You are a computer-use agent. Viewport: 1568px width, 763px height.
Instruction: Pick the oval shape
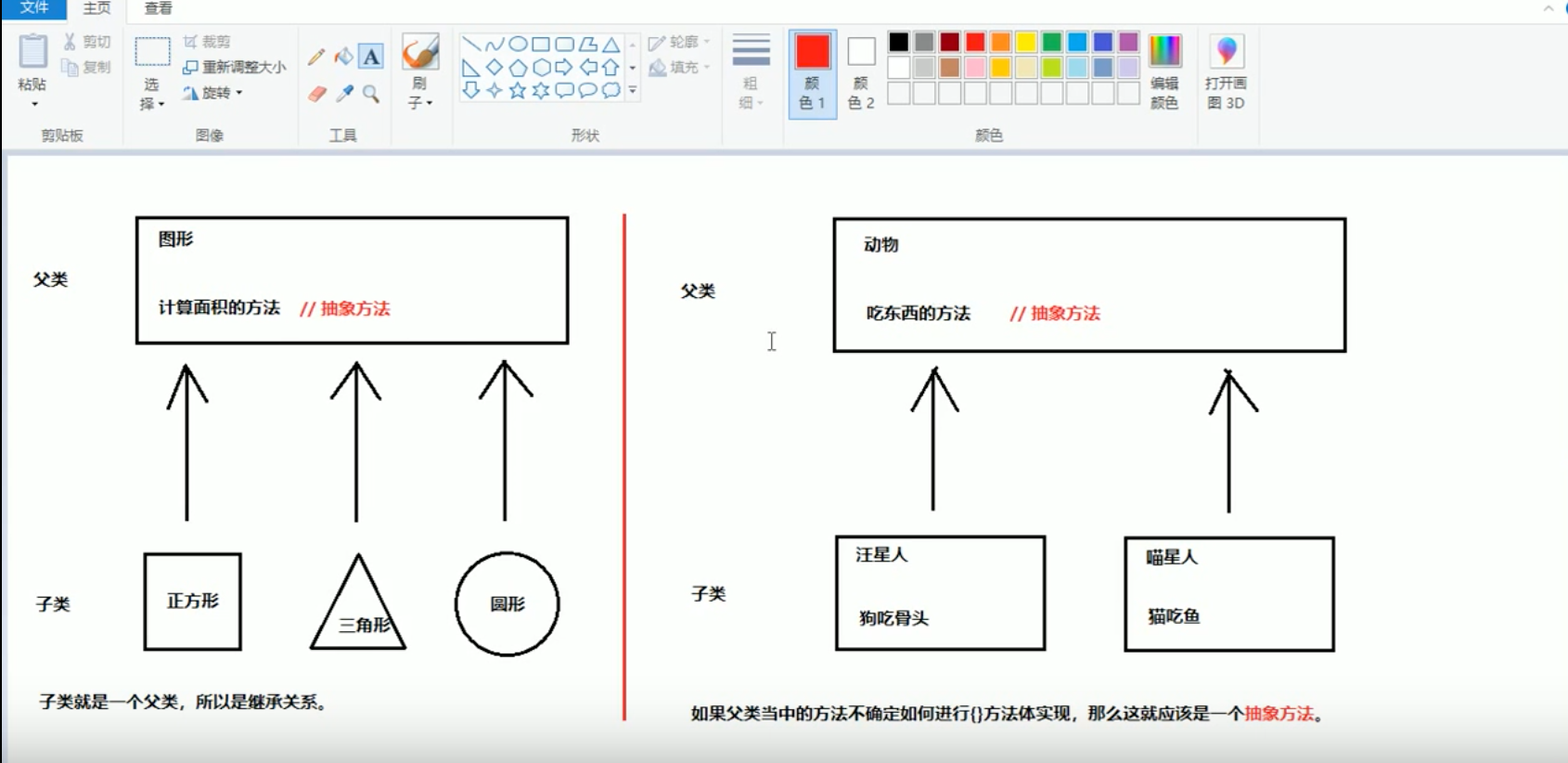pyautogui.click(x=518, y=44)
